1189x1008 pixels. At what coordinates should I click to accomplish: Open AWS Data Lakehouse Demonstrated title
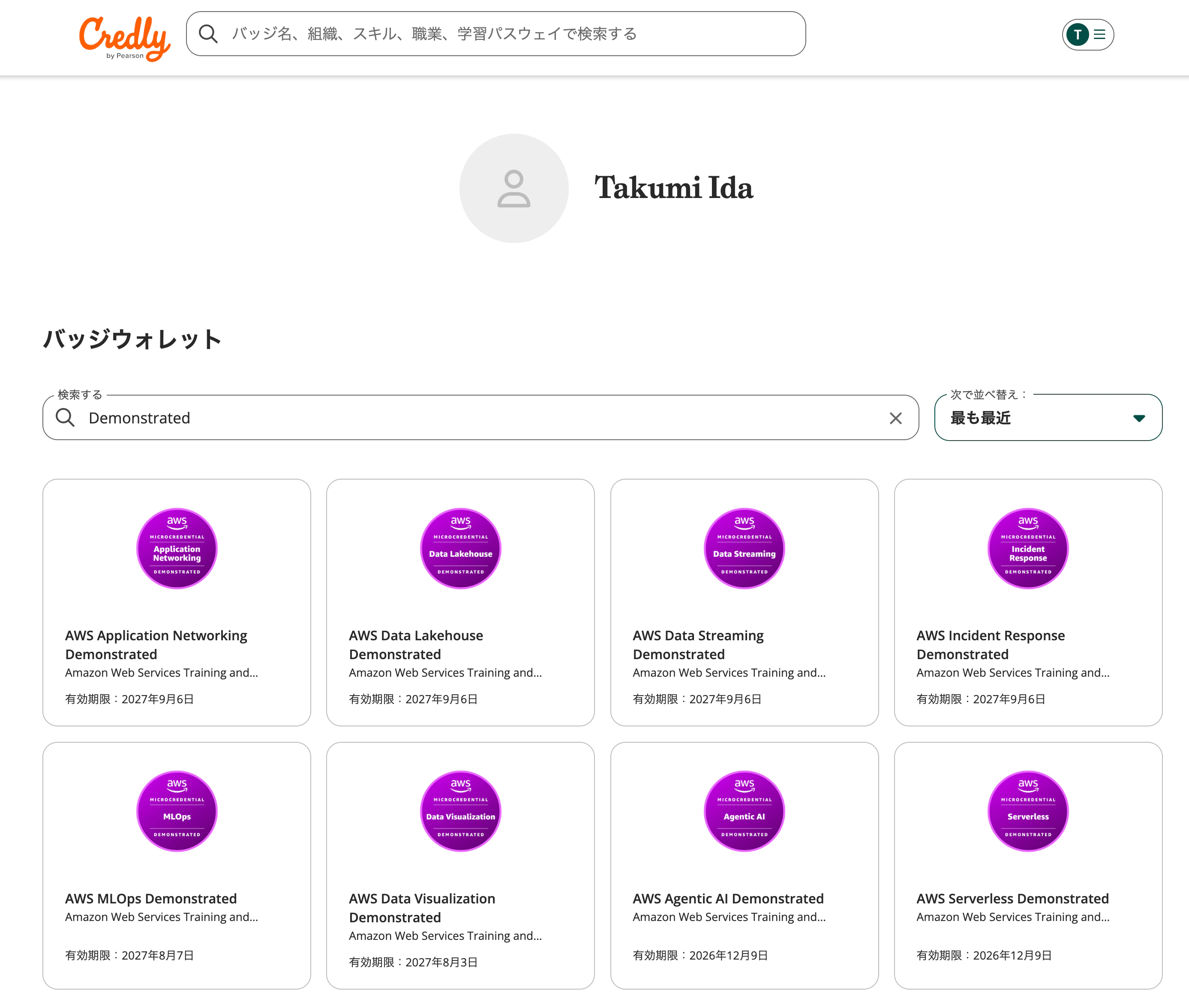(416, 645)
